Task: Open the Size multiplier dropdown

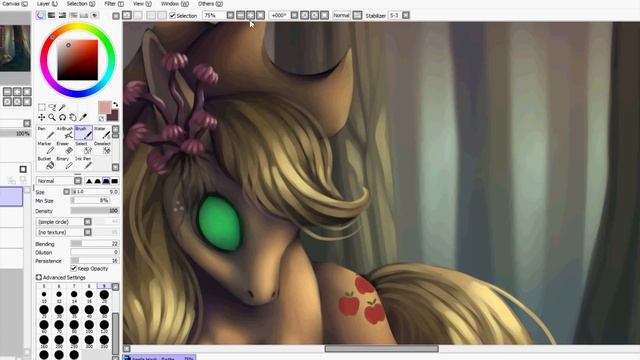Action: 67,191
